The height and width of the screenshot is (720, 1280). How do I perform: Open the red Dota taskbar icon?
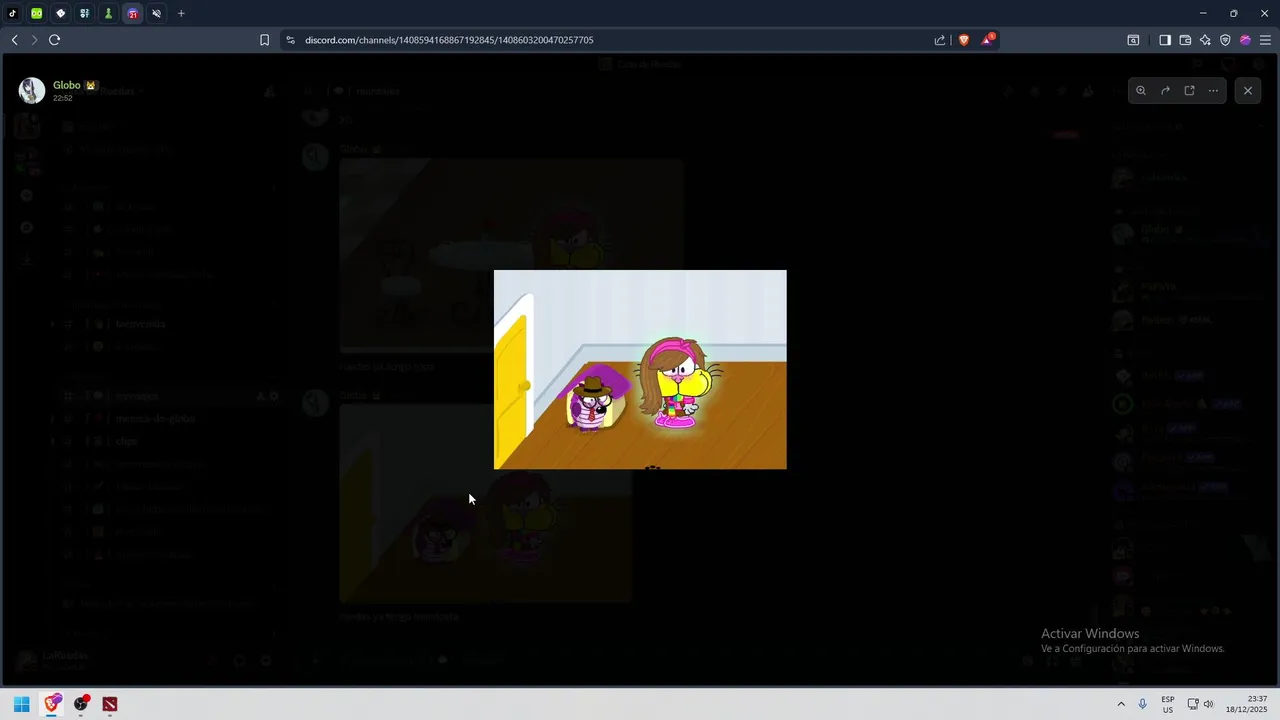coord(110,704)
